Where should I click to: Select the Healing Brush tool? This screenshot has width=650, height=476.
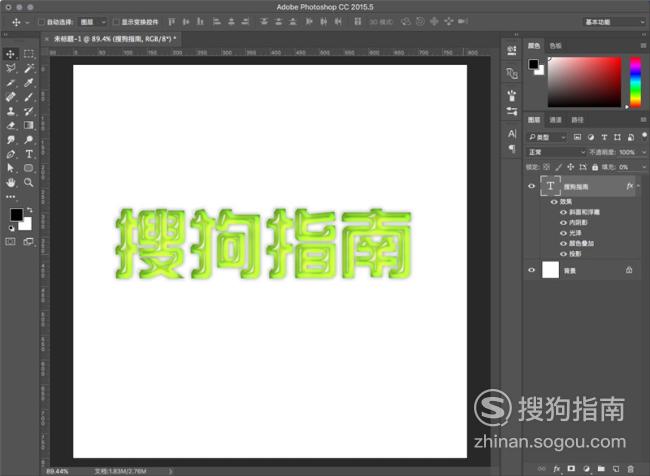[10, 97]
